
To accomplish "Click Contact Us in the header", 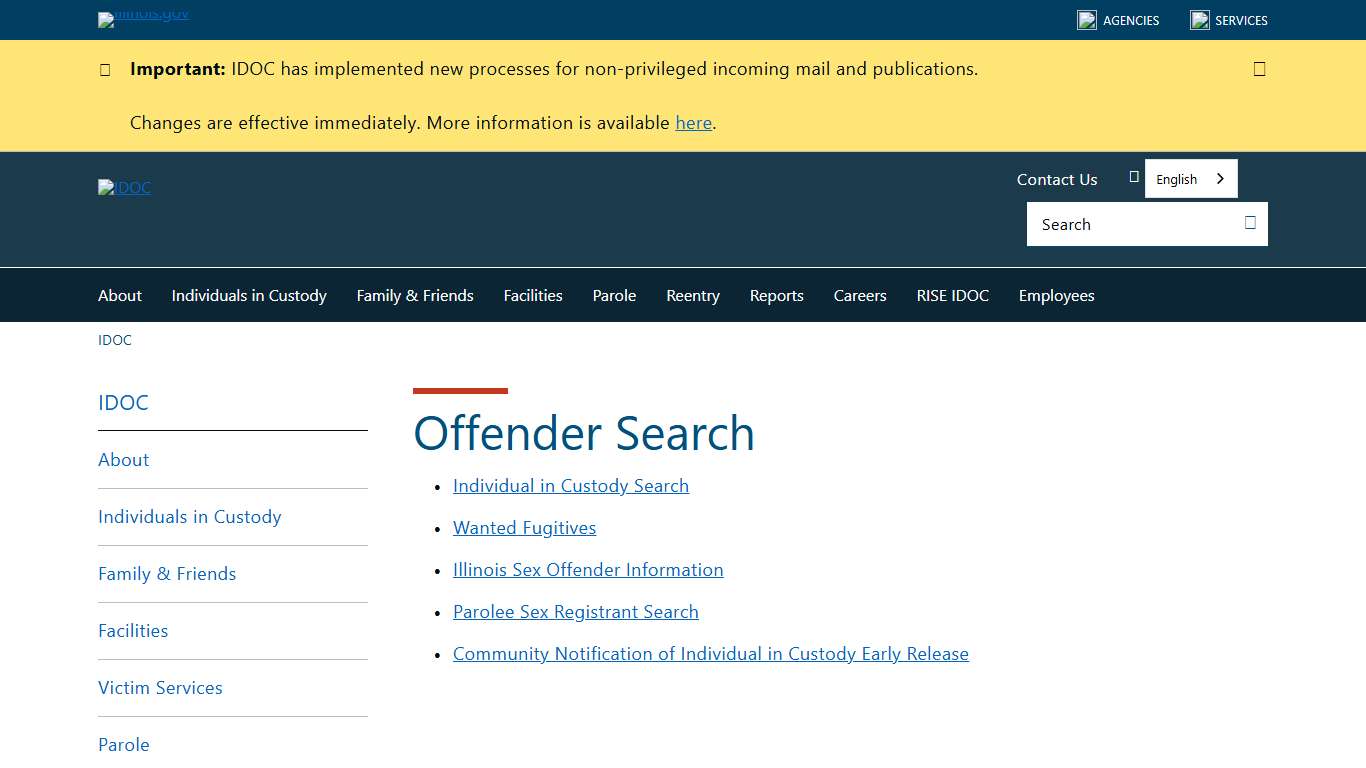I will coord(1056,179).
